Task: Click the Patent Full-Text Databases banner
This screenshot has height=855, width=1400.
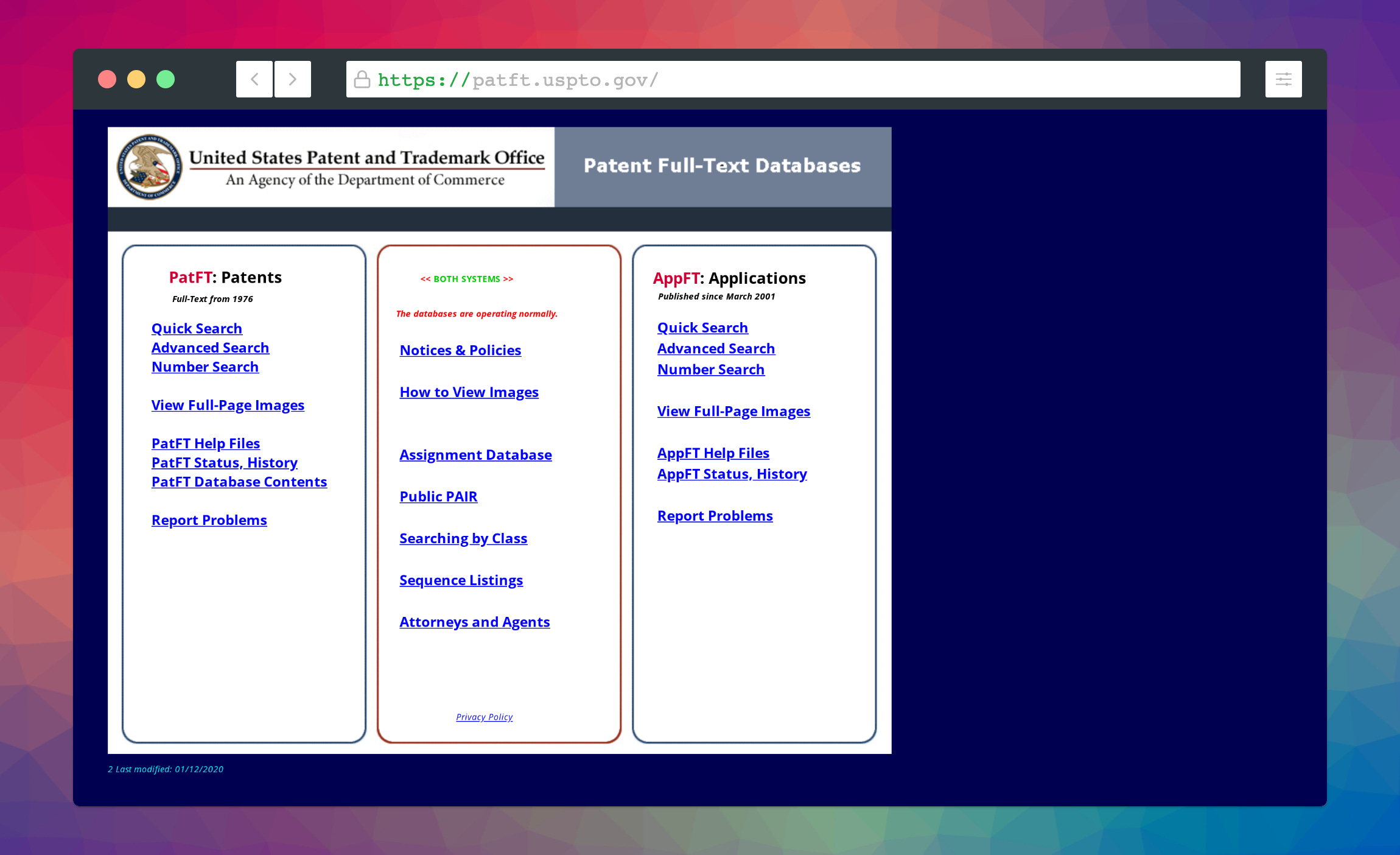Action: click(723, 166)
